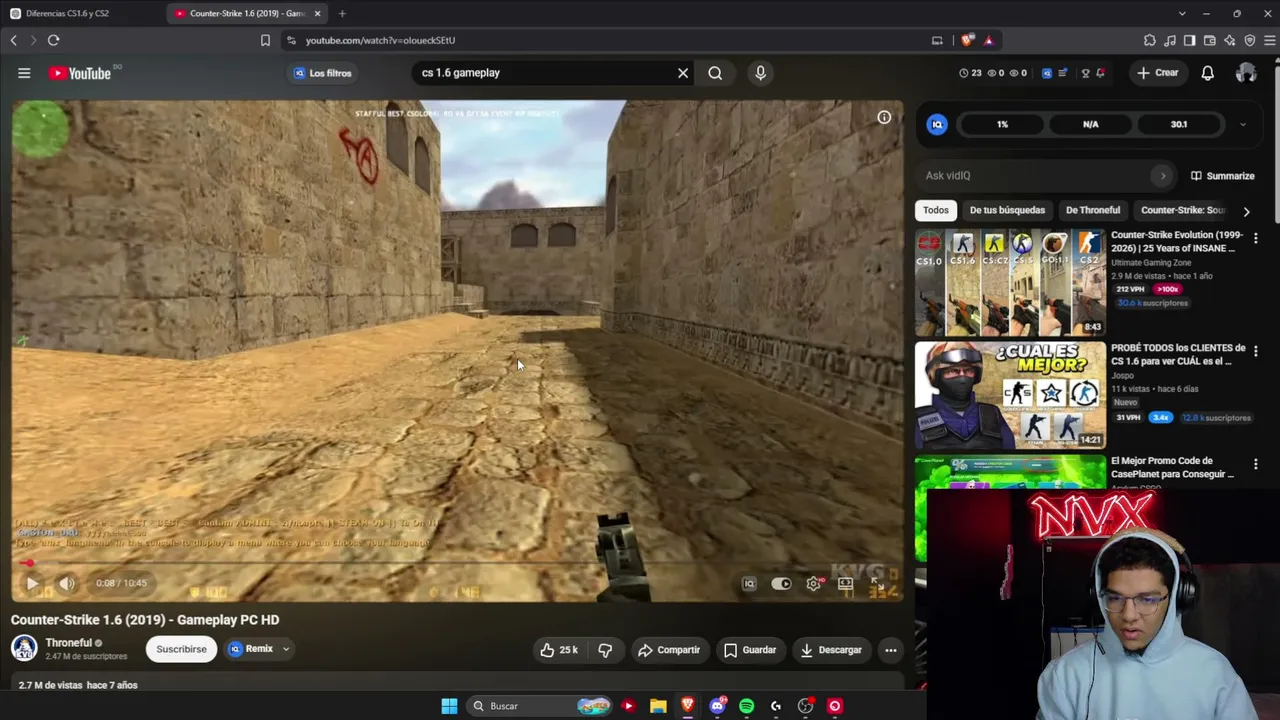Select the De Throneful chip
The width and height of the screenshot is (1280, 720).
[x=1093, y=210]
